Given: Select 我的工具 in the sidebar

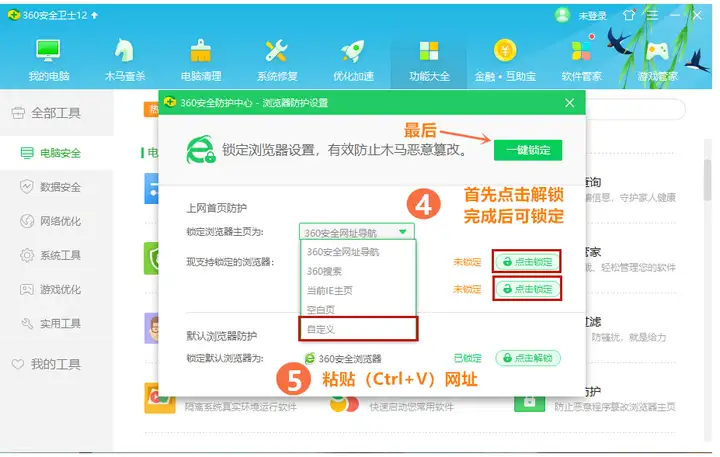Looking at the screenshot, I should click(56, 364).
